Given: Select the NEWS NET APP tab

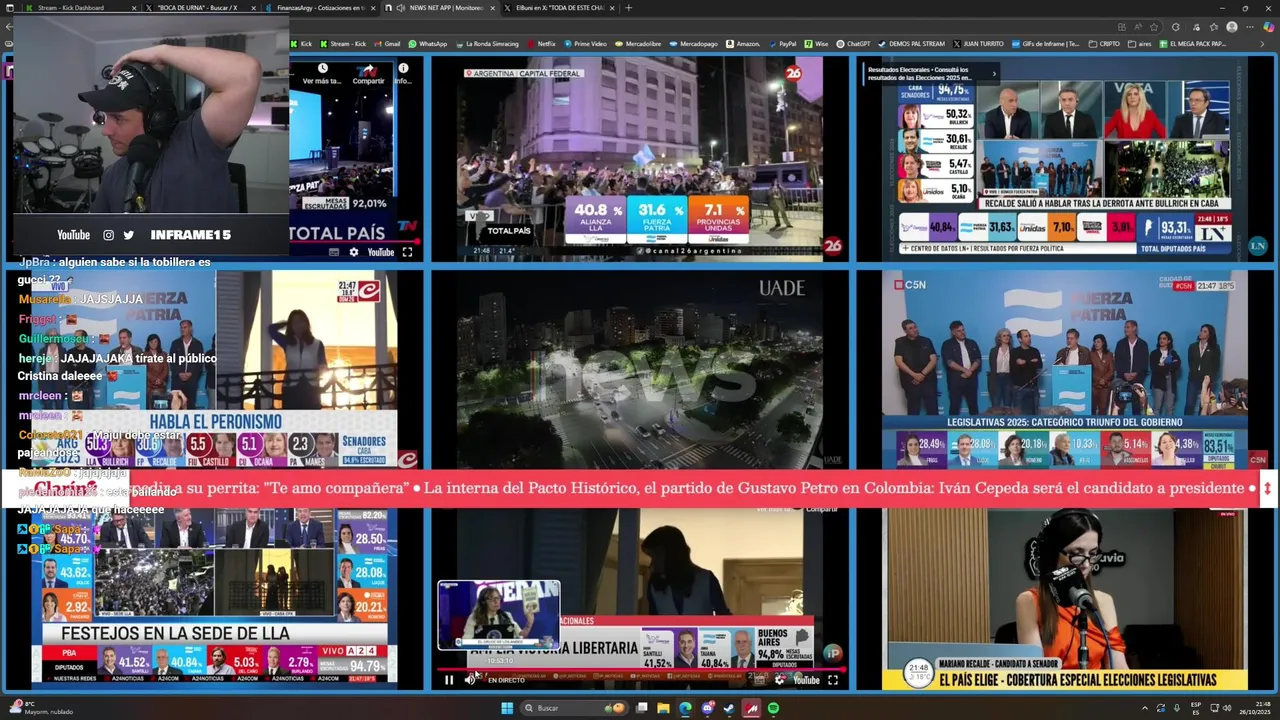Looking at the screenshot, I should tap(440, 8).
